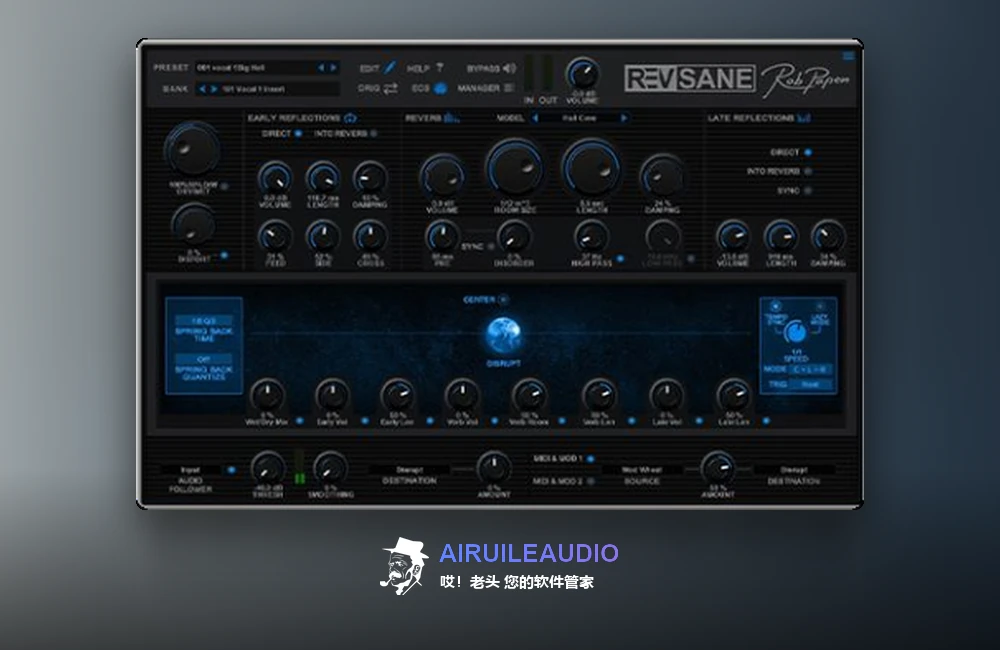Click the Reverb Room Size knob
The width and height of the screenshot is (1000, 650).
[x=515, y=169]
